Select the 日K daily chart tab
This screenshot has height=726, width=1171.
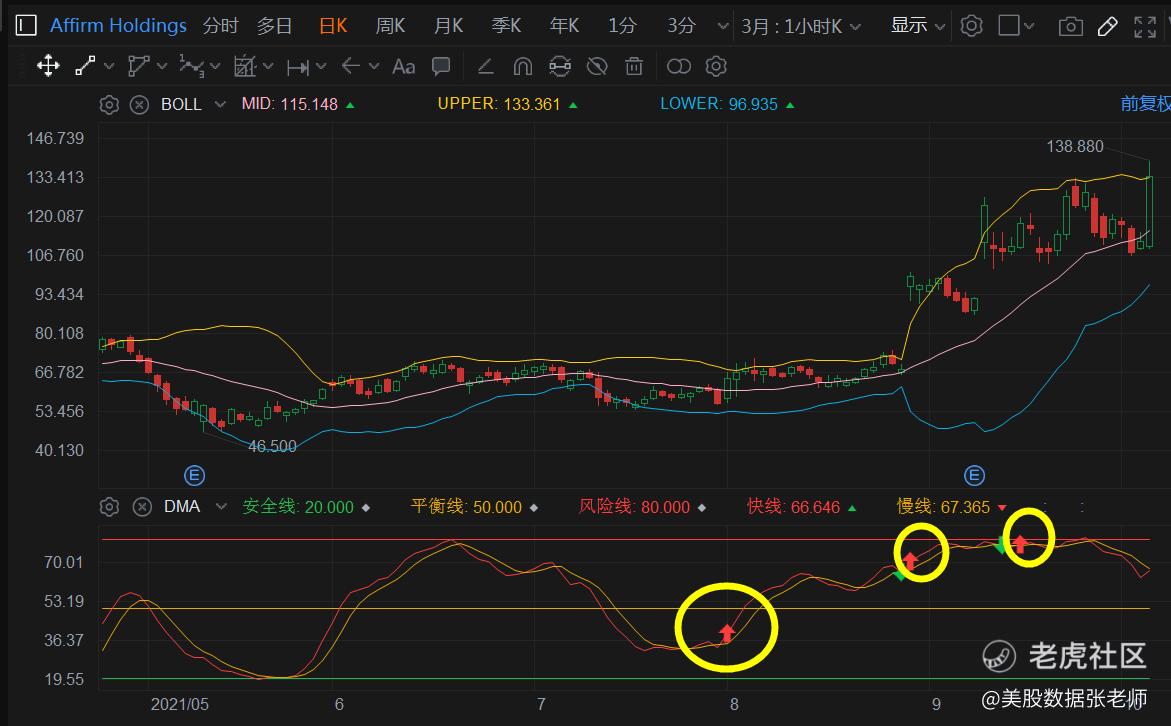tap(333, 26)
